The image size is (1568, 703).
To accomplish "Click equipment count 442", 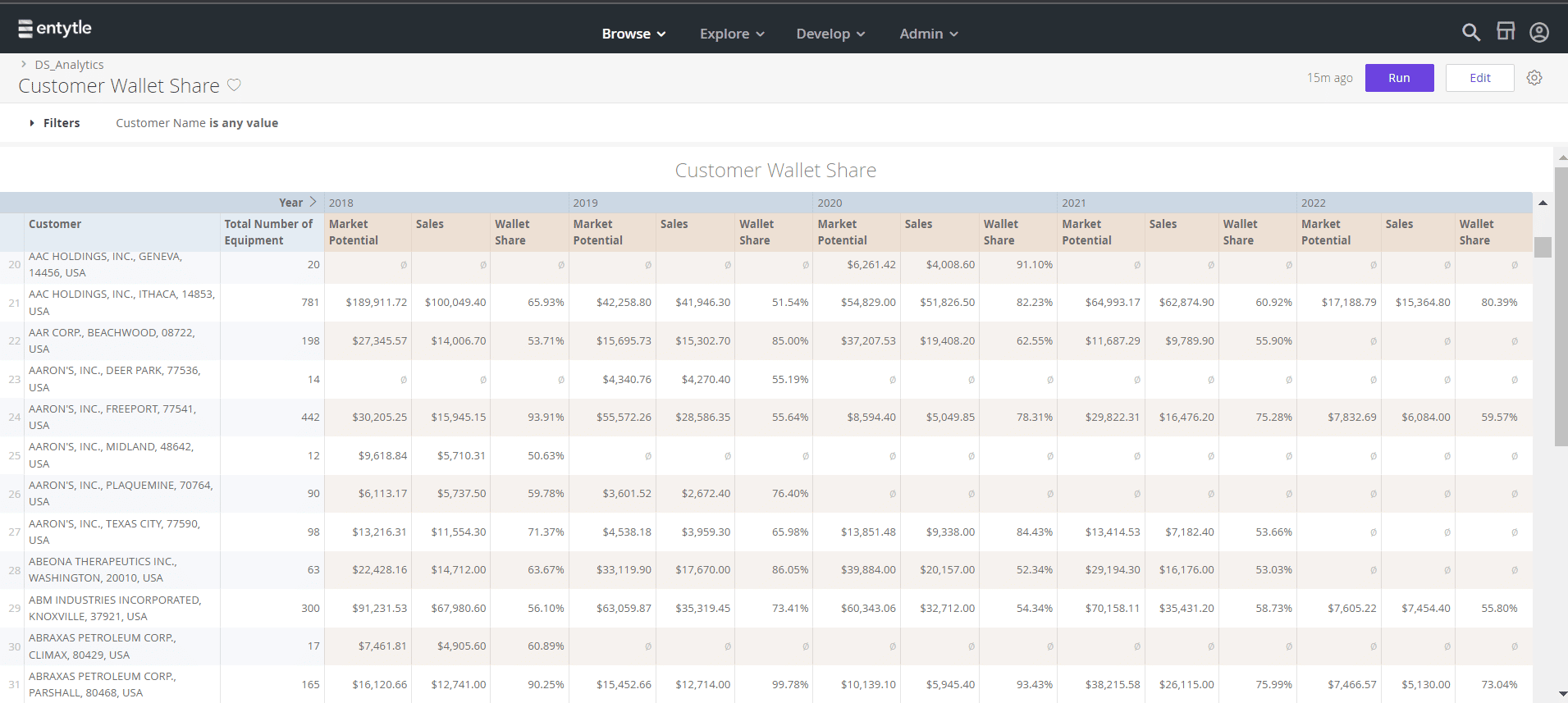I will click(x=310, y=417).
